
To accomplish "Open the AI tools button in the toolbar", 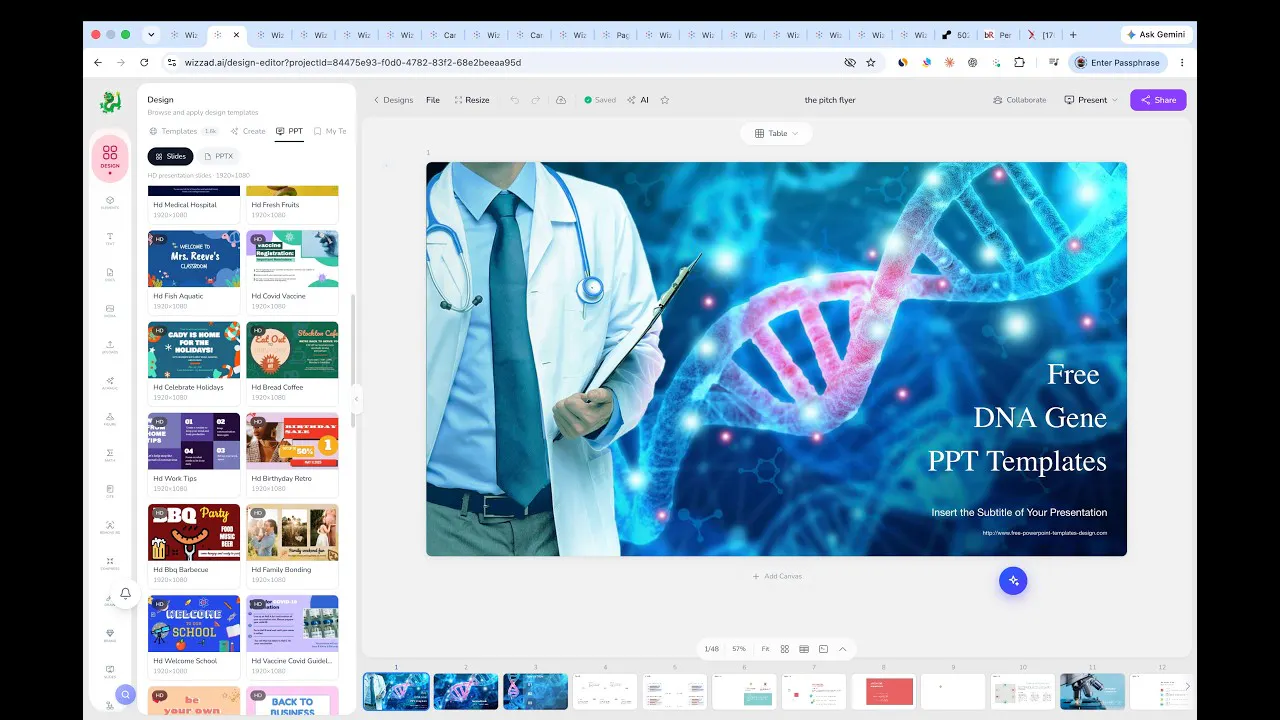I will coord(638,100).
